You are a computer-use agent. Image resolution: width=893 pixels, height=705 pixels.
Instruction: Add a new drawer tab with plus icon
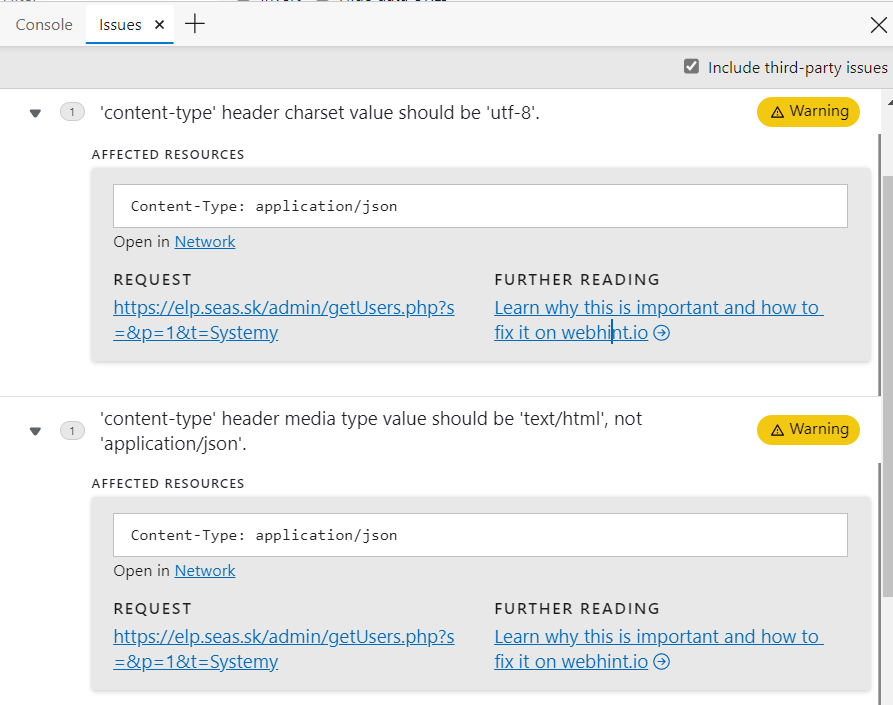(195, 24)
